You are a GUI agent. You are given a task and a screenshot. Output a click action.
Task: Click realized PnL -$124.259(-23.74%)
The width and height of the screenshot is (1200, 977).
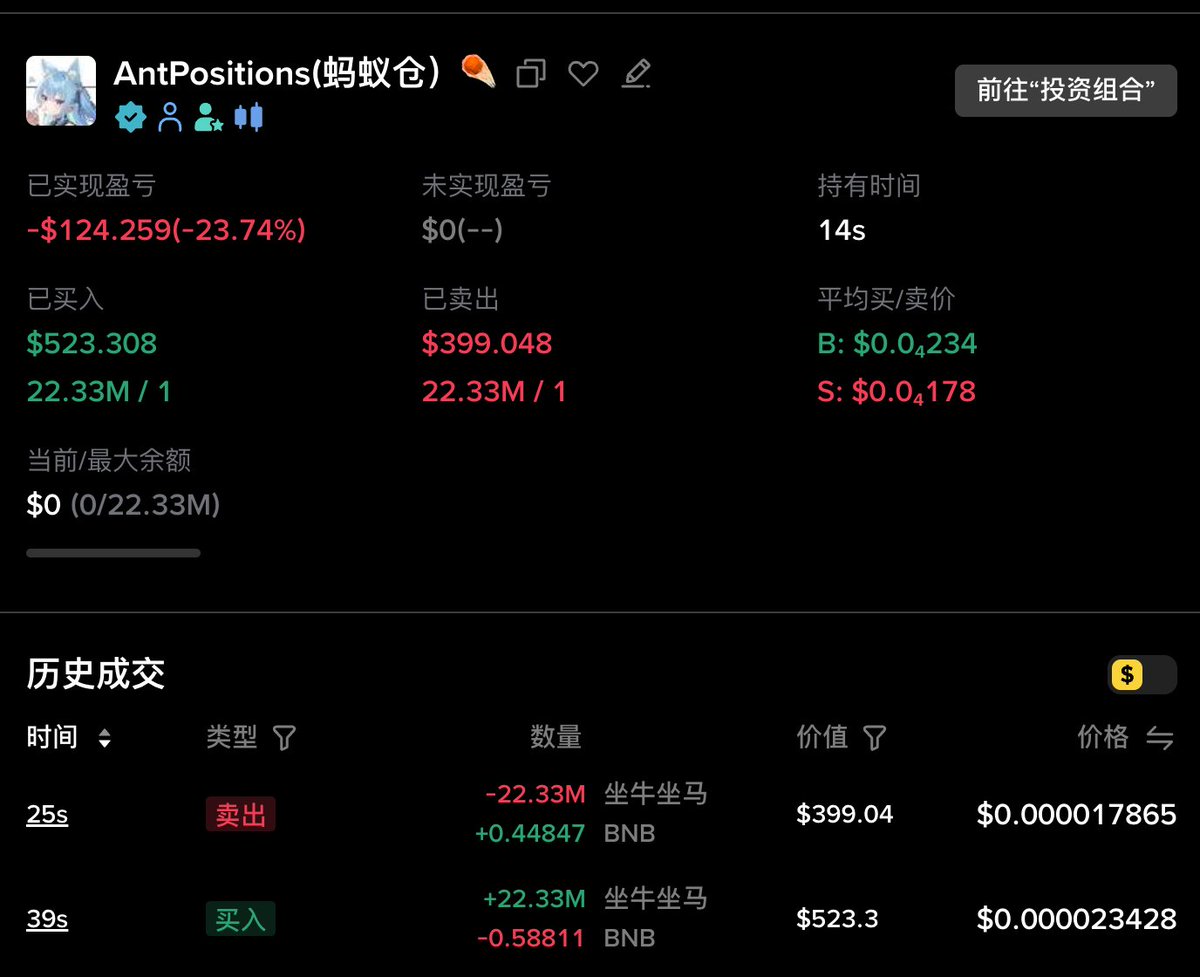point(166,231)
